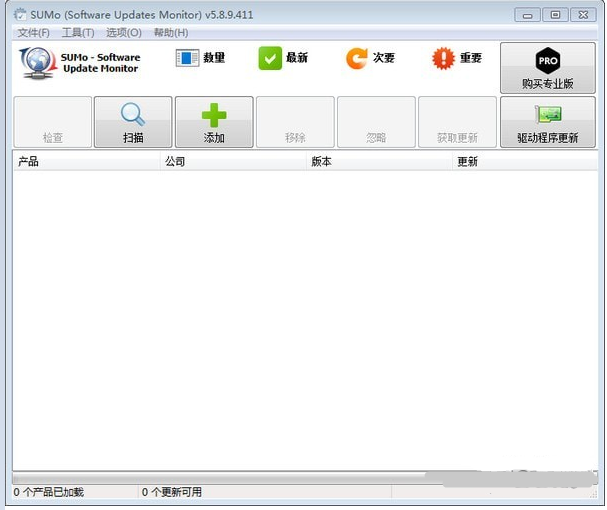Screen dimensions: 607x510
Task: Click status text 0 个产品已加载
Action: click(49, 492)
